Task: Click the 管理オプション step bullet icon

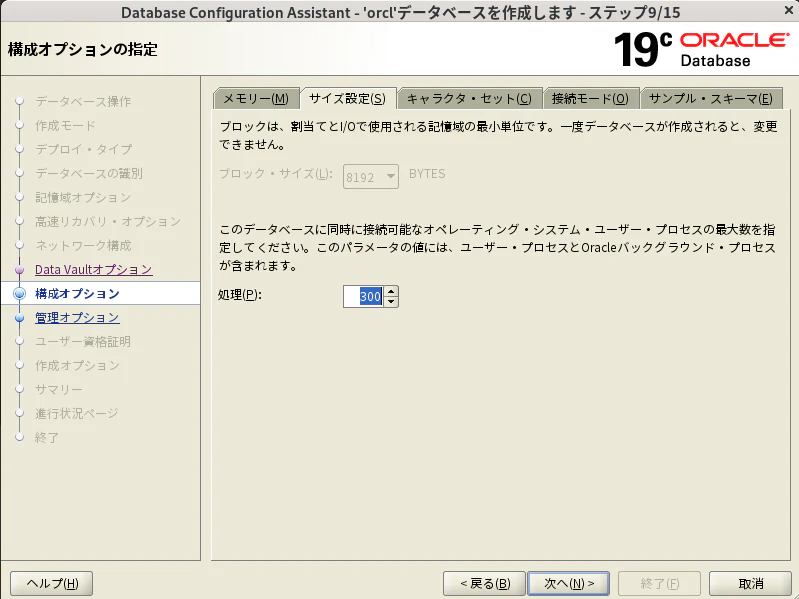Action: click(19, 317)
